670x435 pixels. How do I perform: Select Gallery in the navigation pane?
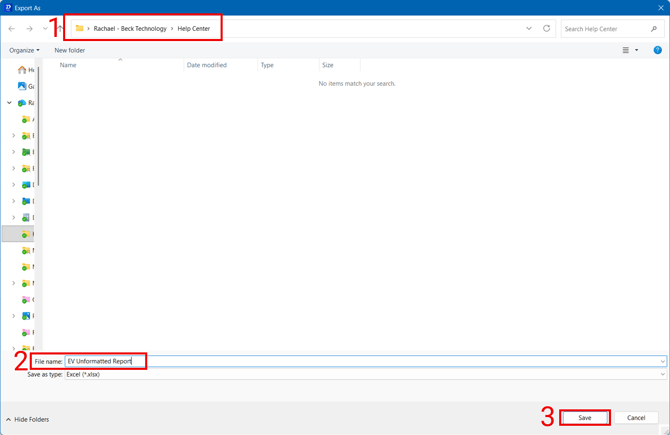point(25,86)
